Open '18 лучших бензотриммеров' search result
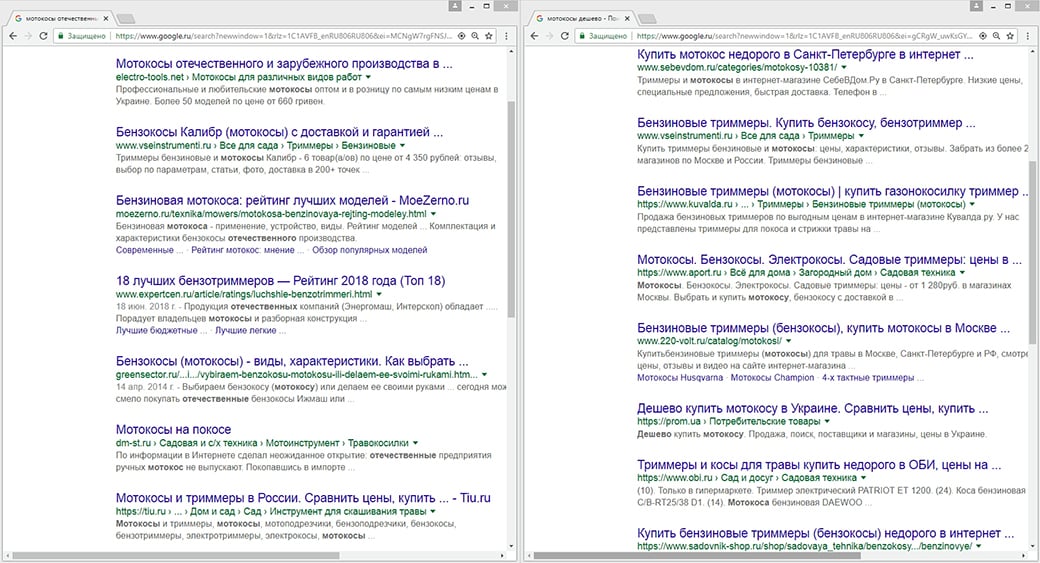 coord(280,281)
